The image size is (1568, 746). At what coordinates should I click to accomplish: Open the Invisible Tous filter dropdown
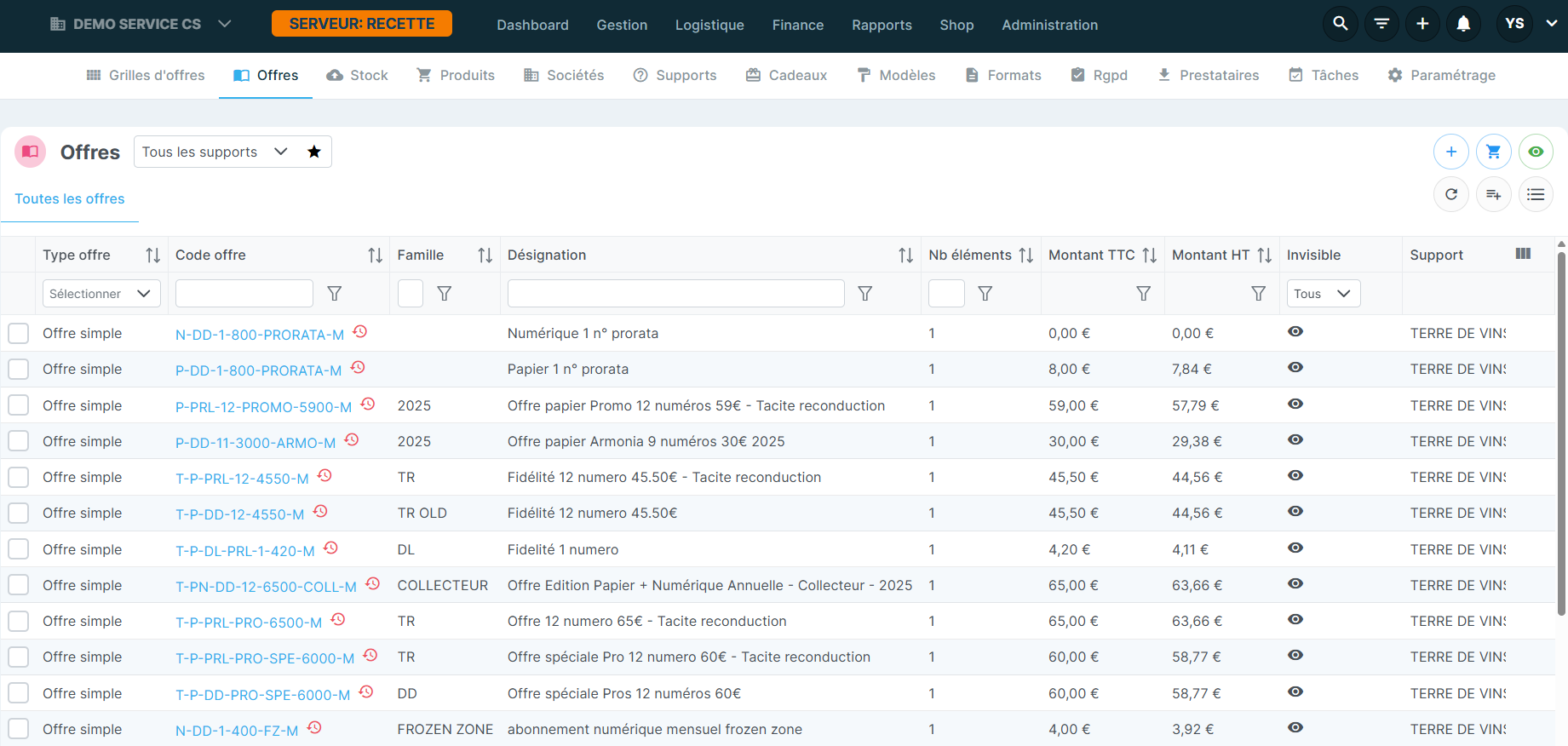[x=1323, y=294]
